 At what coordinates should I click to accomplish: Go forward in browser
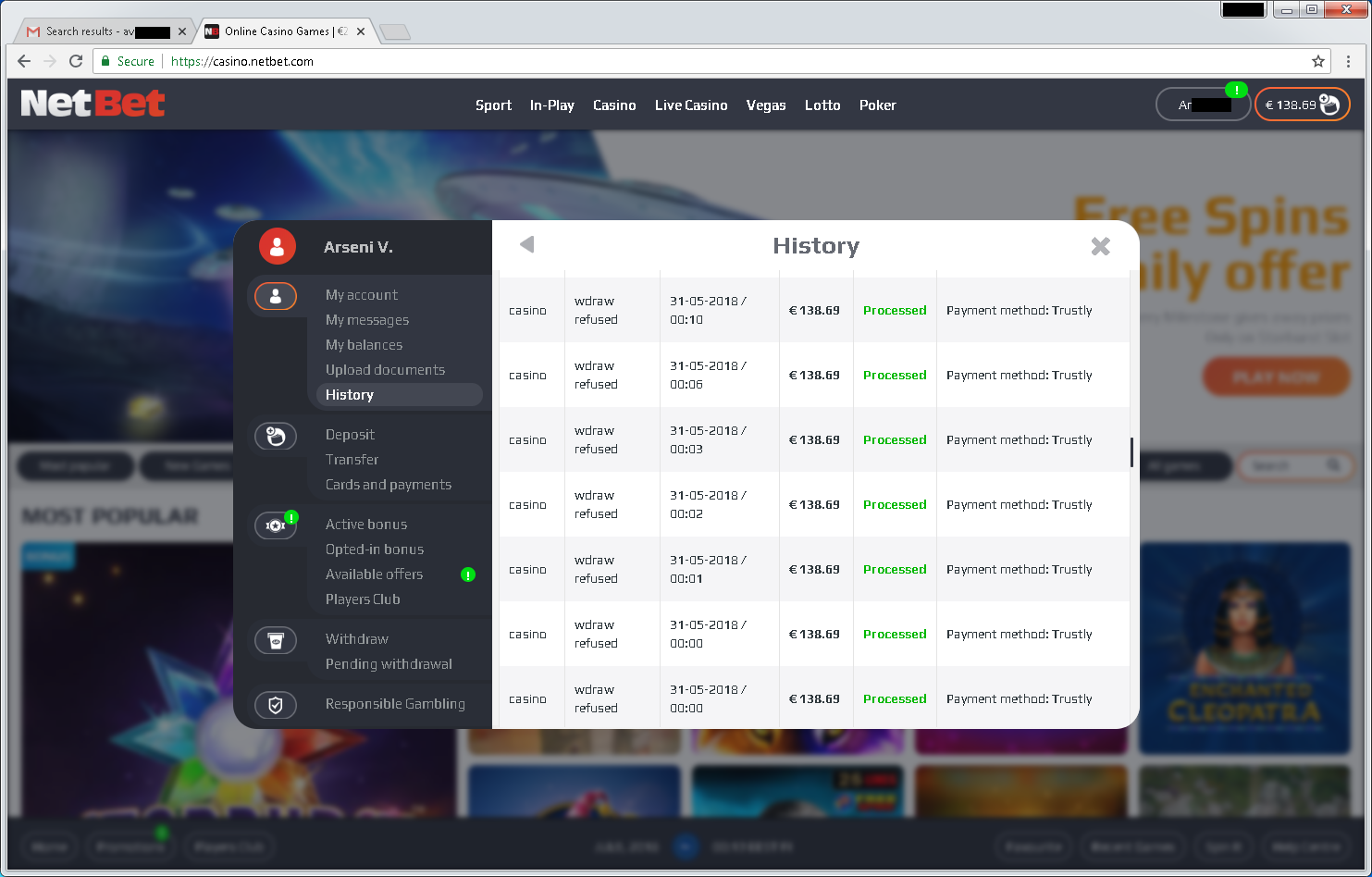pos(50,61)
